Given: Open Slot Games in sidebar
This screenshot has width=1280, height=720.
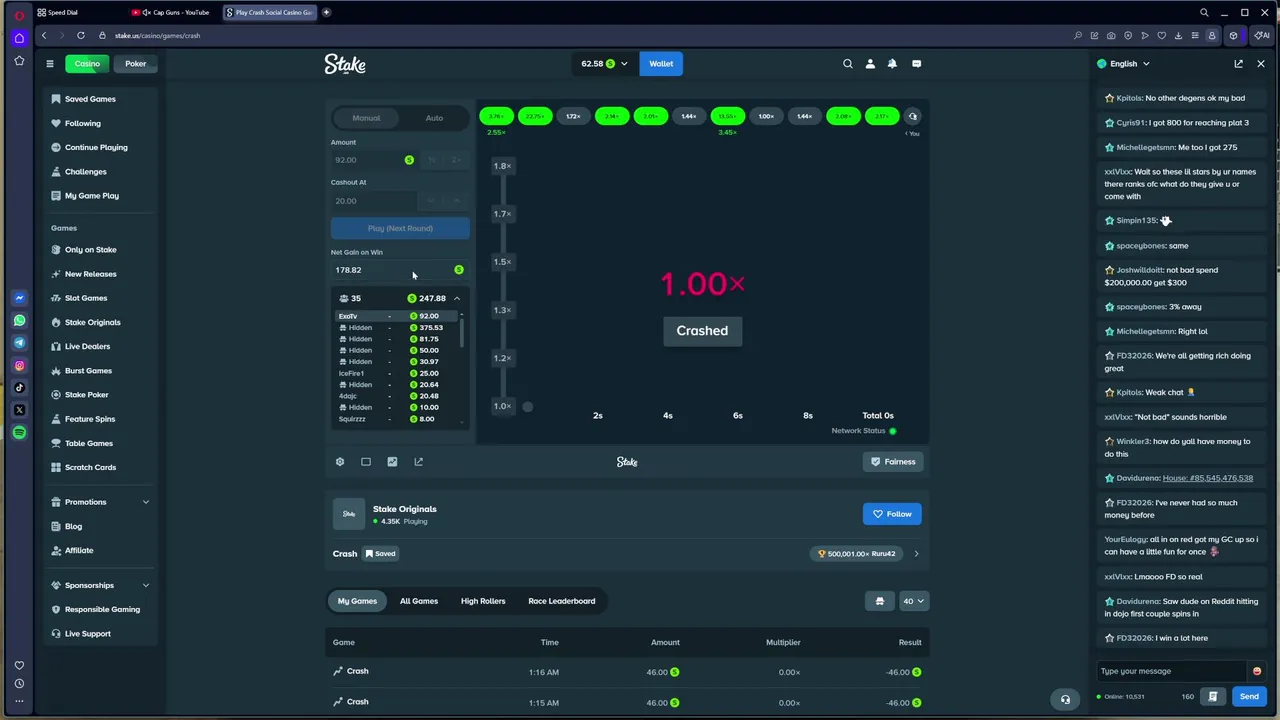Looking at the screenshot, I should pyautogui.click(x=86, y=298).
